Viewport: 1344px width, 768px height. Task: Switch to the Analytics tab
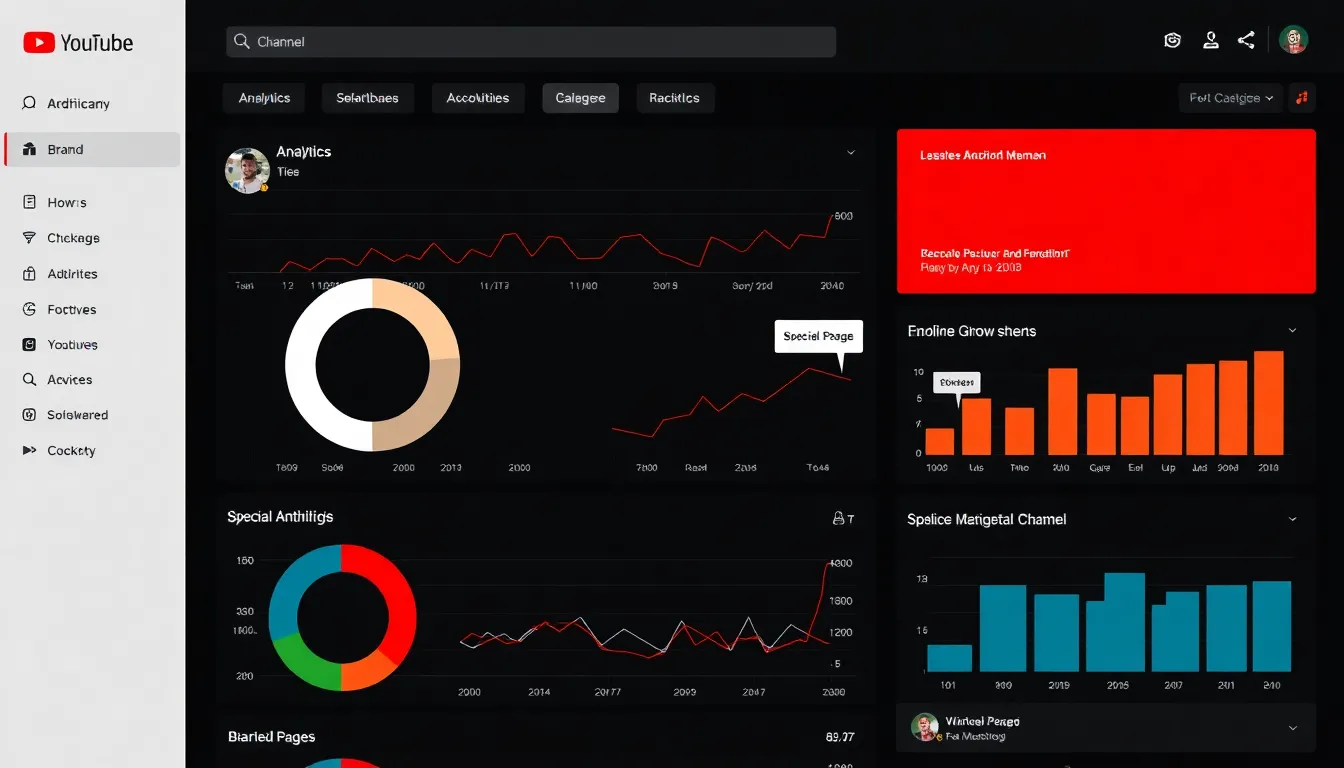click(264, 98)
